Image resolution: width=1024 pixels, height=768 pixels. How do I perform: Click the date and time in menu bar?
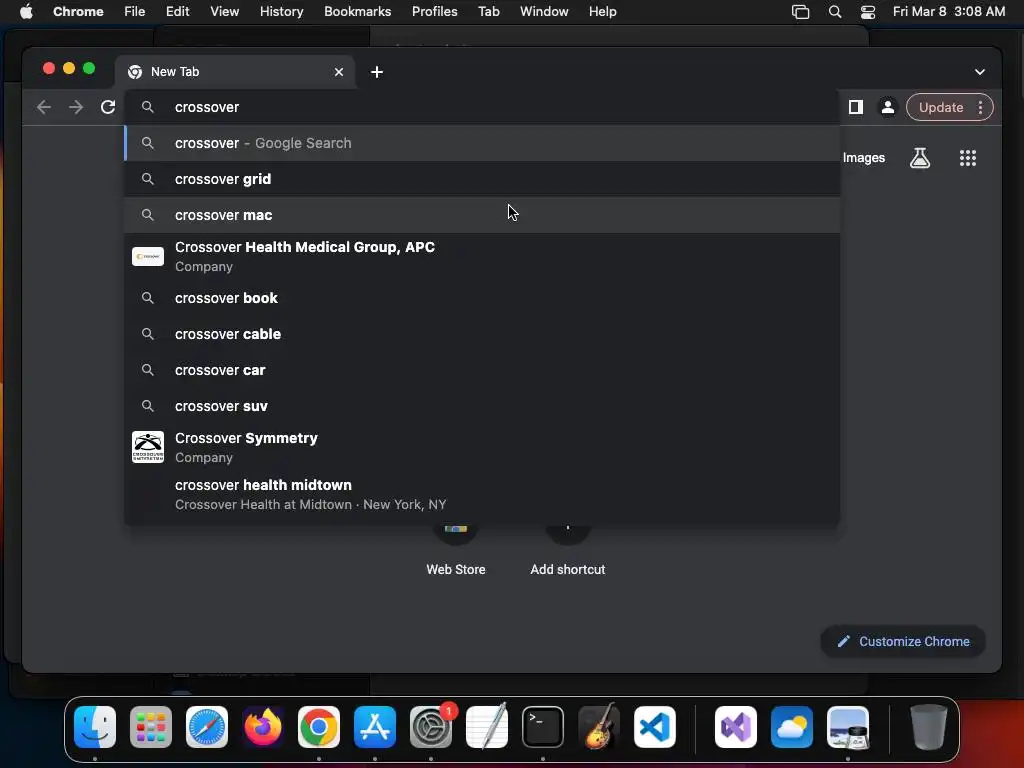949,11
